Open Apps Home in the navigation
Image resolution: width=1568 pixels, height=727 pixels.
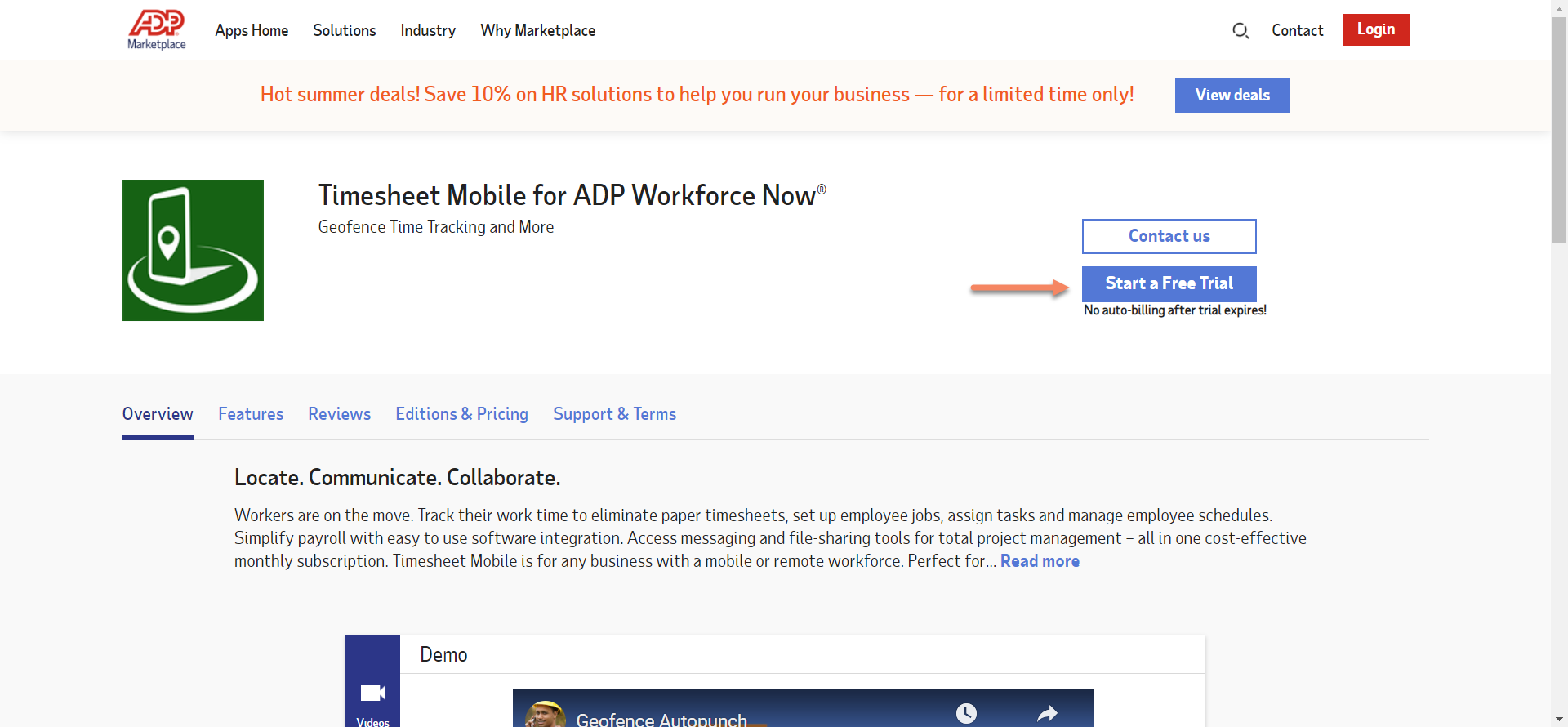[252, 30]
